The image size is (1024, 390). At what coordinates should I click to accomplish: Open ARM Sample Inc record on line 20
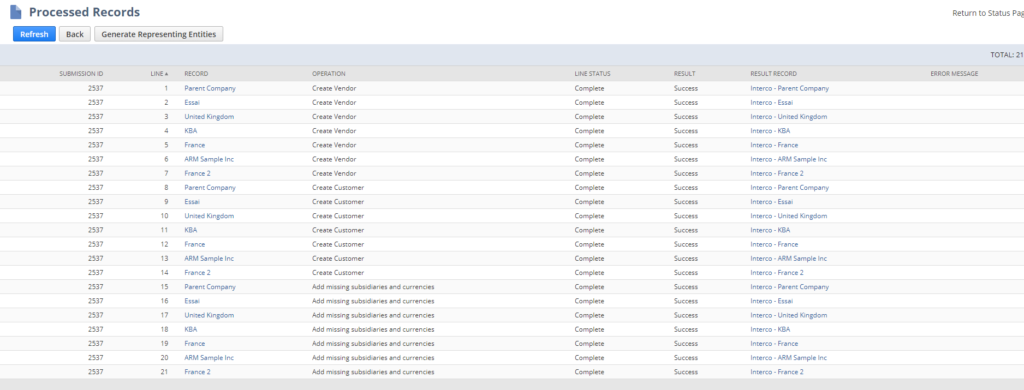tap(209, 357)
